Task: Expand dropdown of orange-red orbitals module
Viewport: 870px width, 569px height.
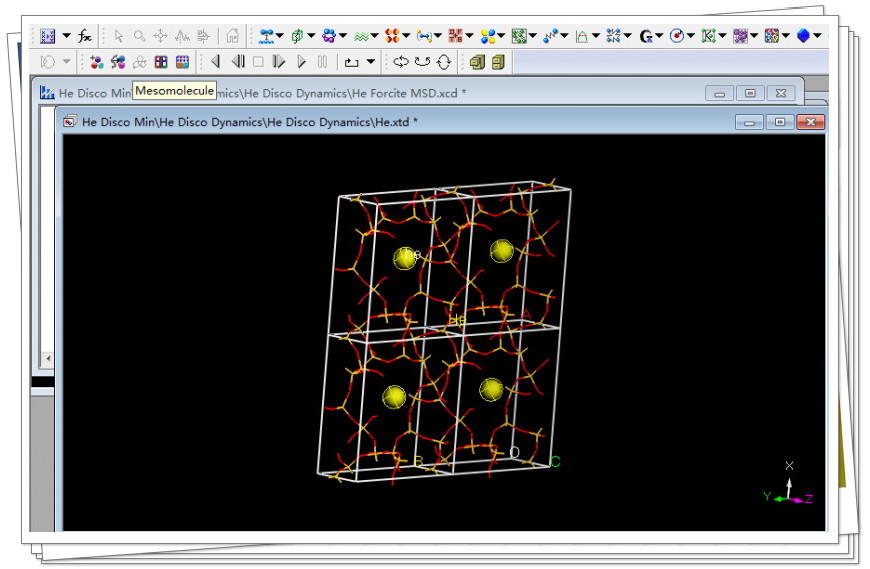Action: pyautogui.click(x=406, y=35)
